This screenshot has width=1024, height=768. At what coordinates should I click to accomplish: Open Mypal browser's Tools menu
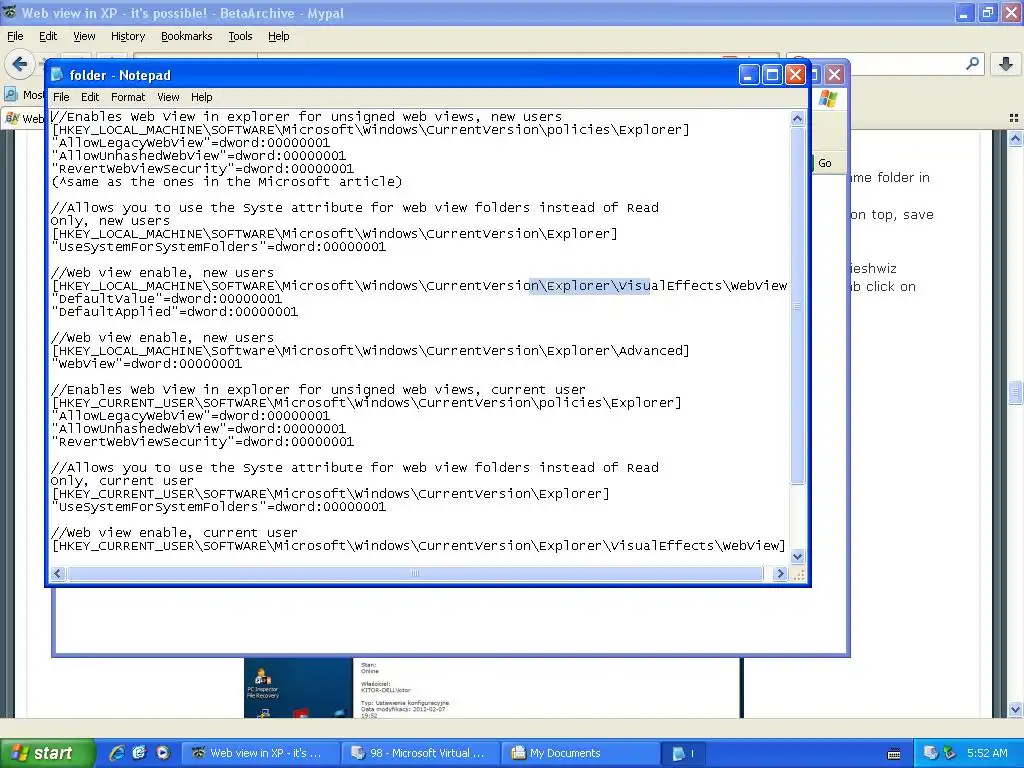point(240,36)
